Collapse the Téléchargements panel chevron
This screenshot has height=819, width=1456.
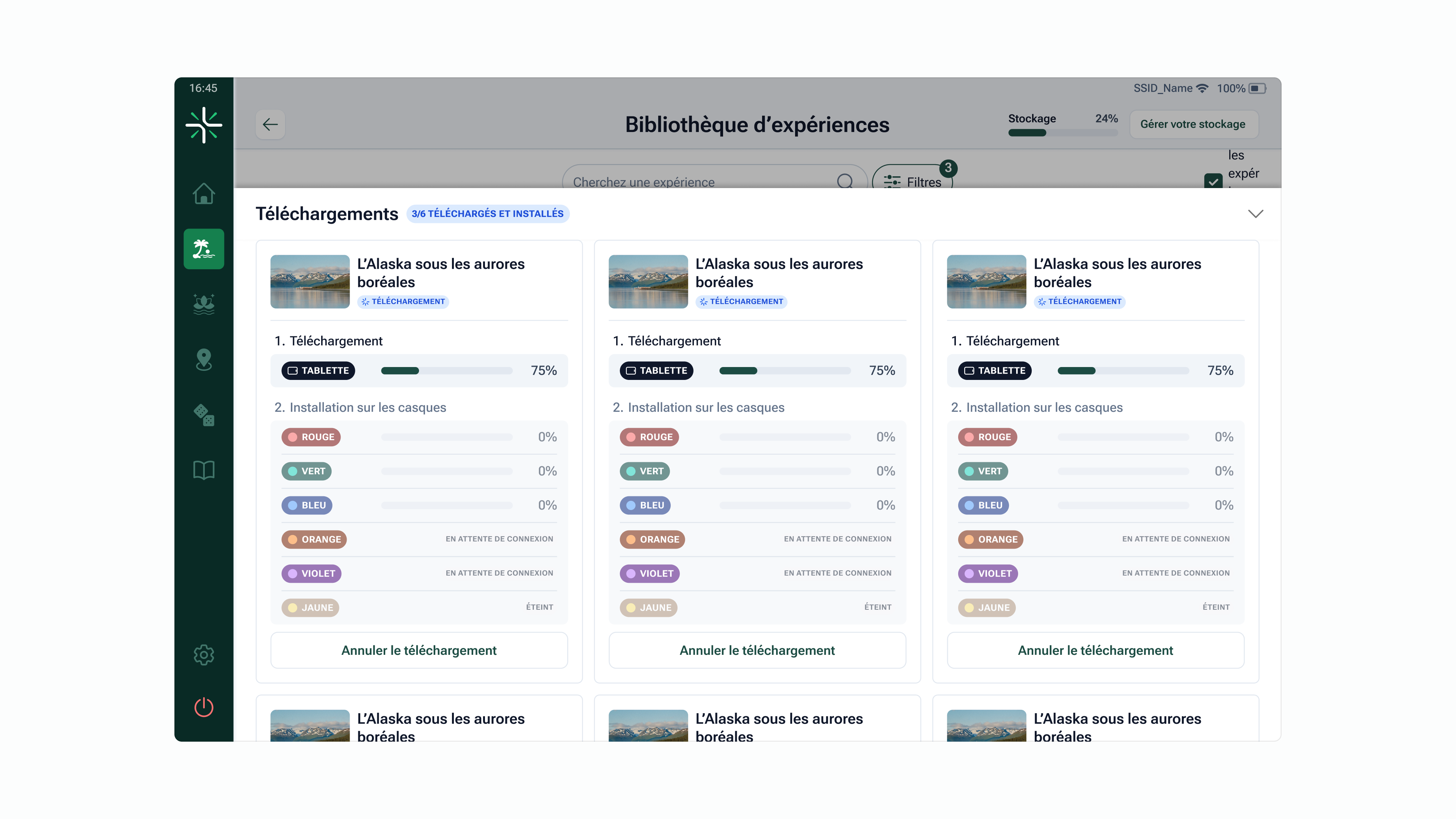click(1255, 213)
